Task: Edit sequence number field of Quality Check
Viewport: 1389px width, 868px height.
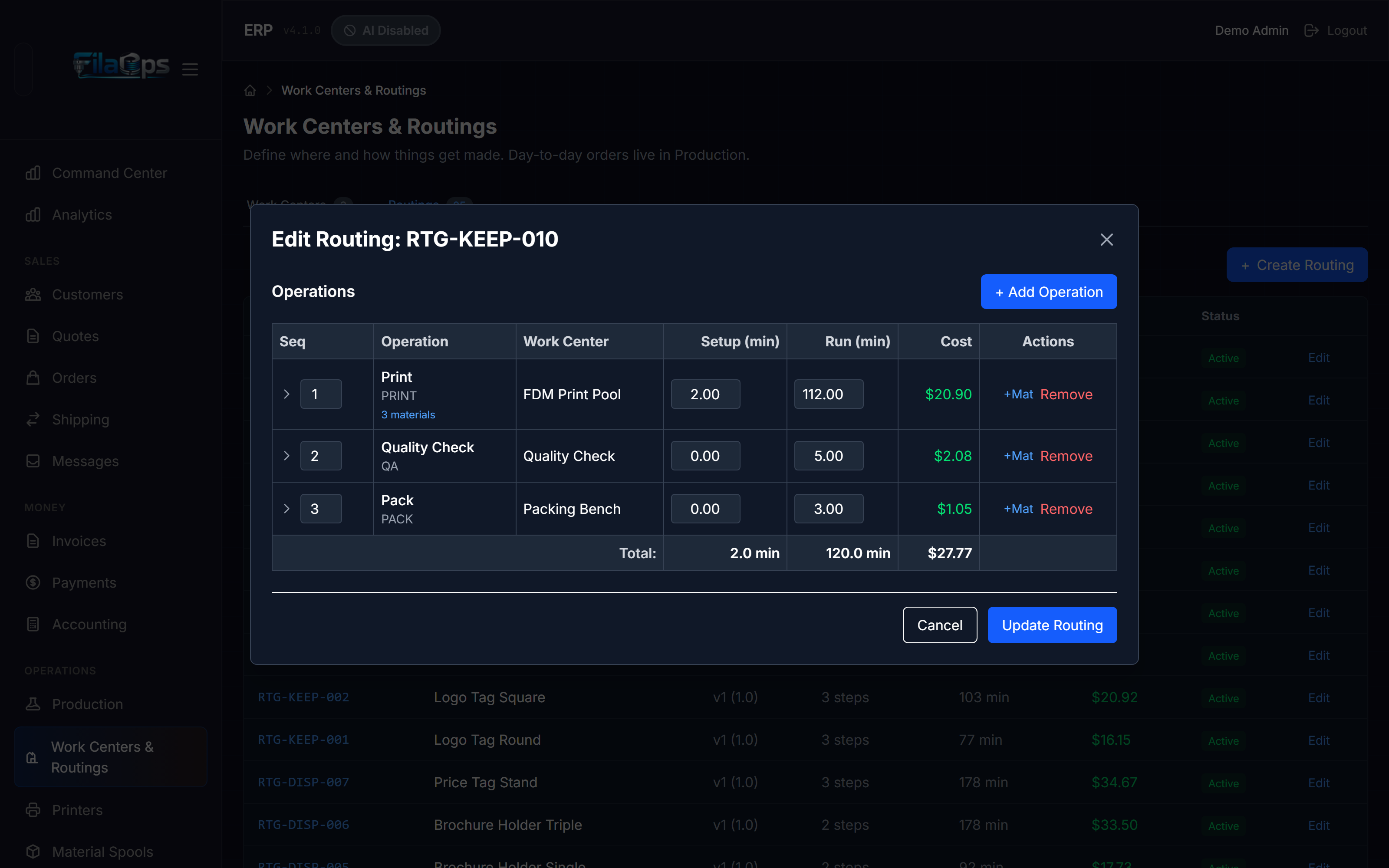Action: [321, 456]
